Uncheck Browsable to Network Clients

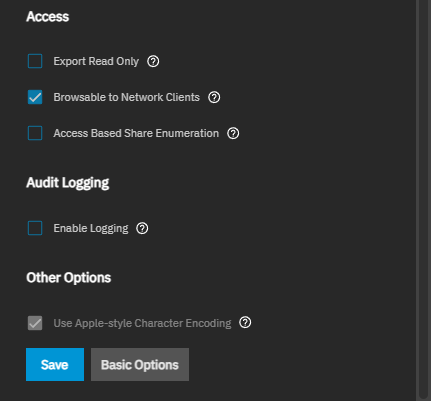pyautogui.click(x=35, y=97)
